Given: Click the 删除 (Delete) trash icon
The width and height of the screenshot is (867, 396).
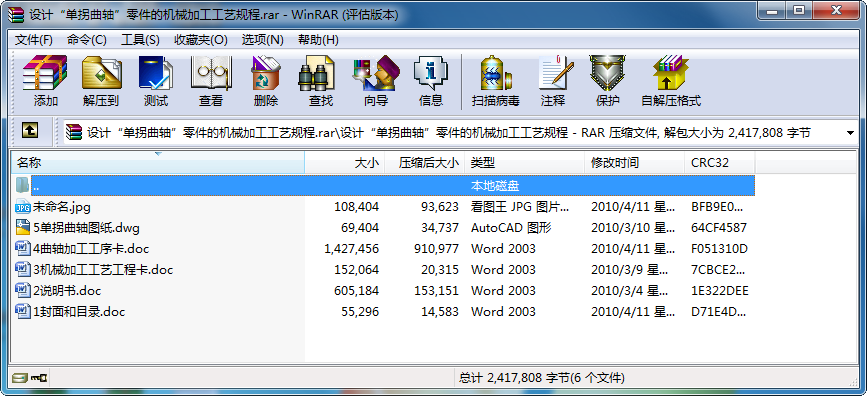Looking at the screenshot, I should click(x=266, y=81).
